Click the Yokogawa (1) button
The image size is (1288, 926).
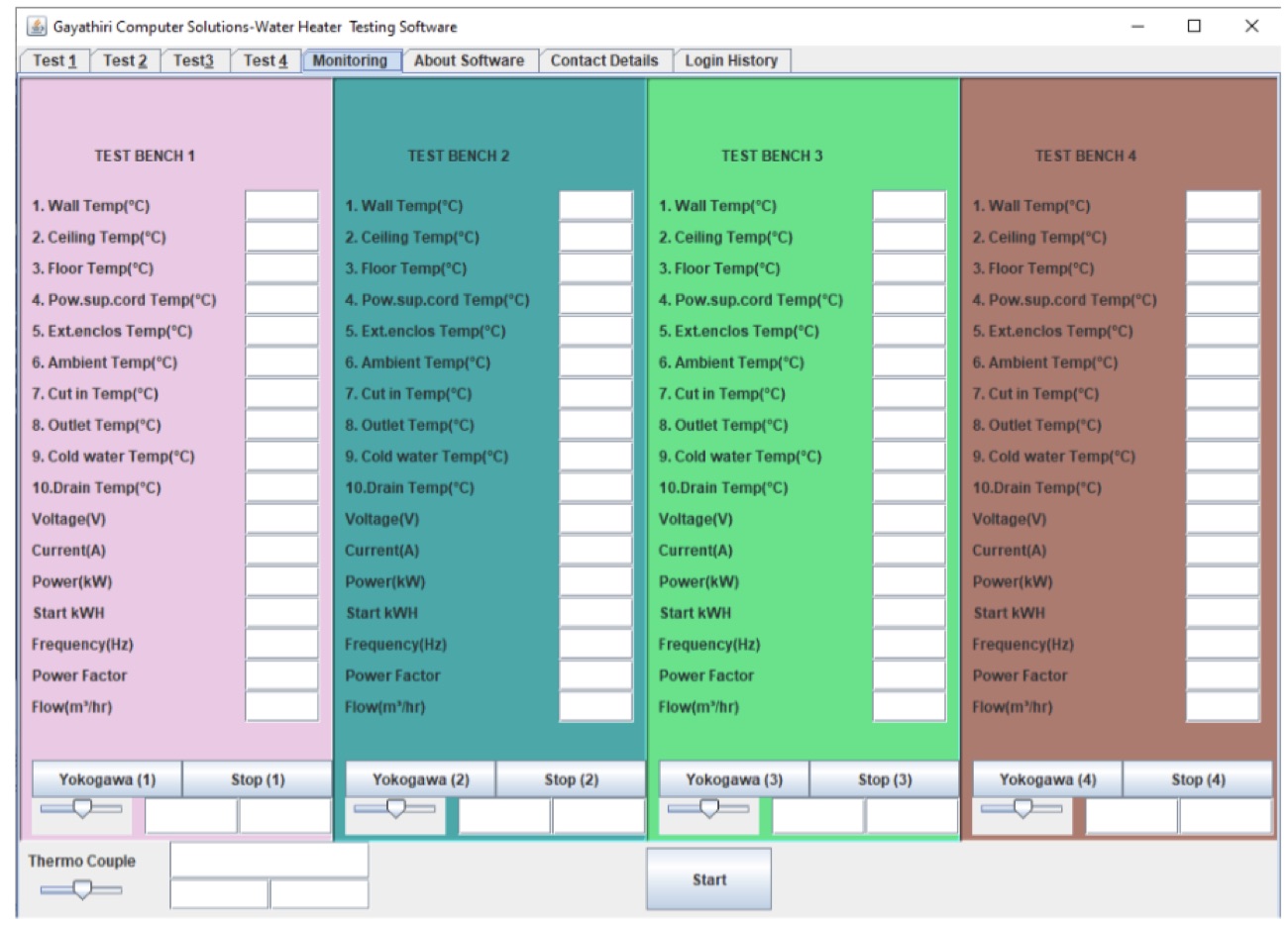click(x=107, y=779)
